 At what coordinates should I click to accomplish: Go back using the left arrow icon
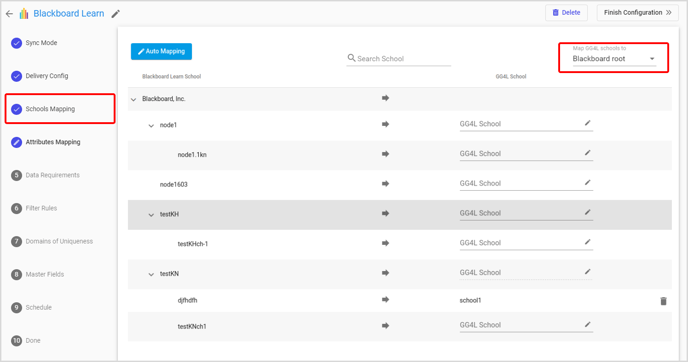[9, 14]
